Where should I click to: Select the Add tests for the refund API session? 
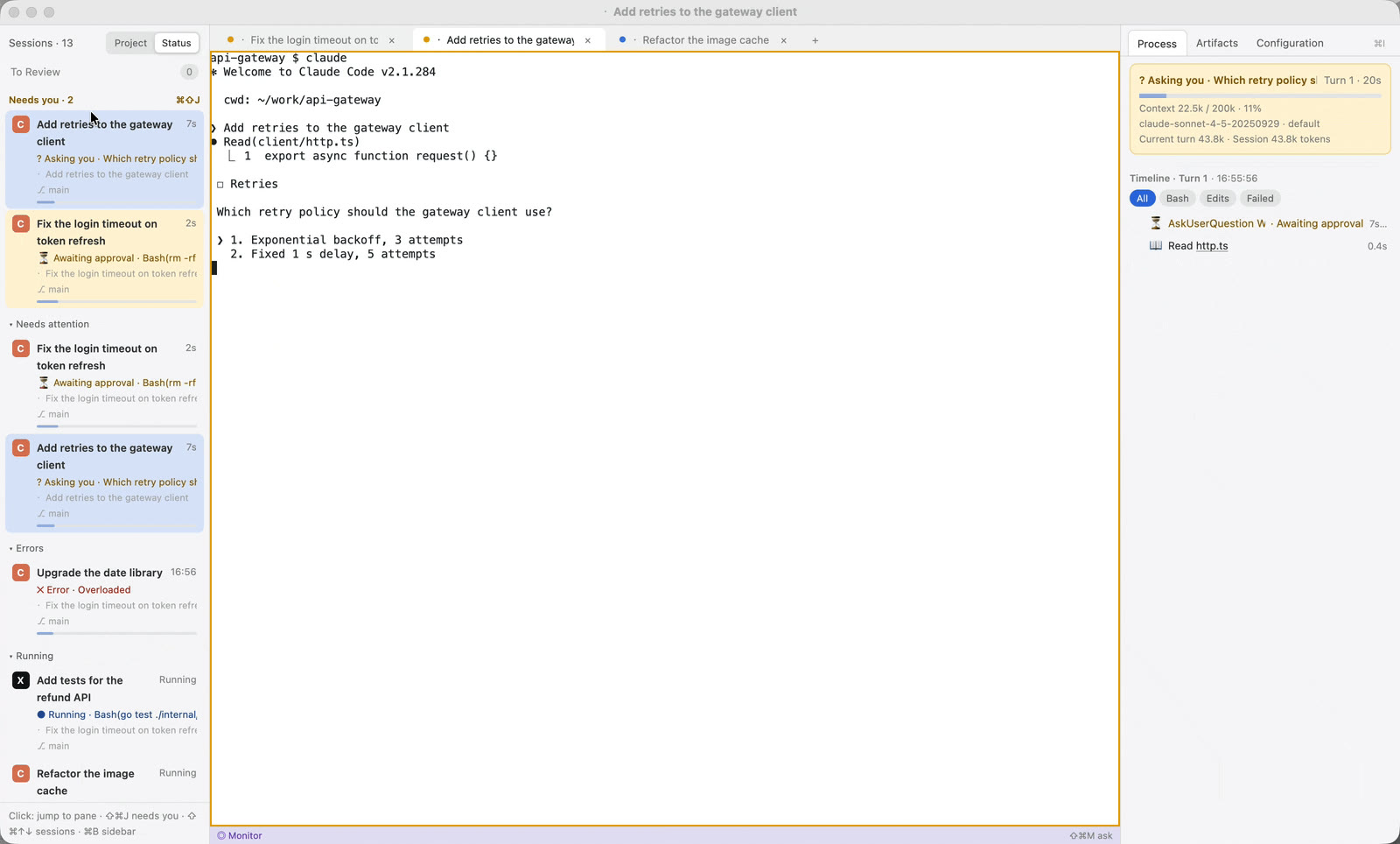tap(104, 713)
